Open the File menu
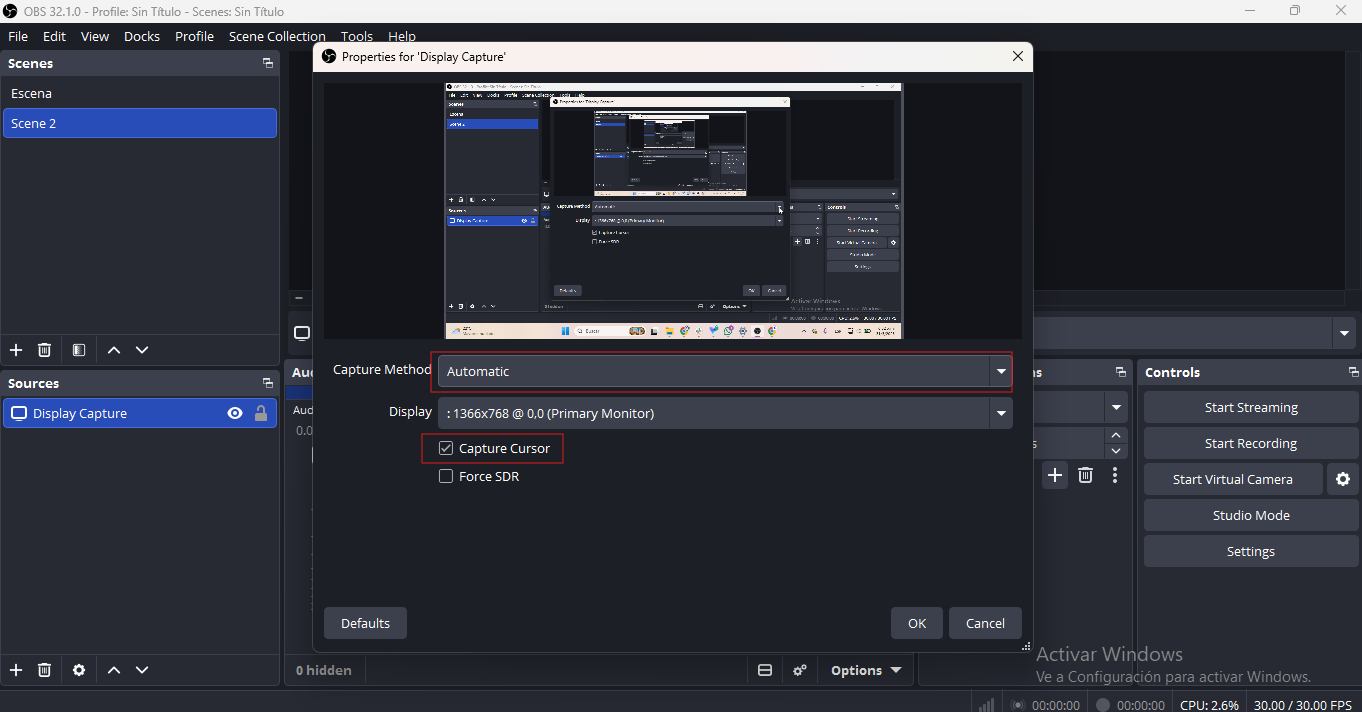Image resolution: width=1362 pixels, height=712 pixels. pos(18,36)
